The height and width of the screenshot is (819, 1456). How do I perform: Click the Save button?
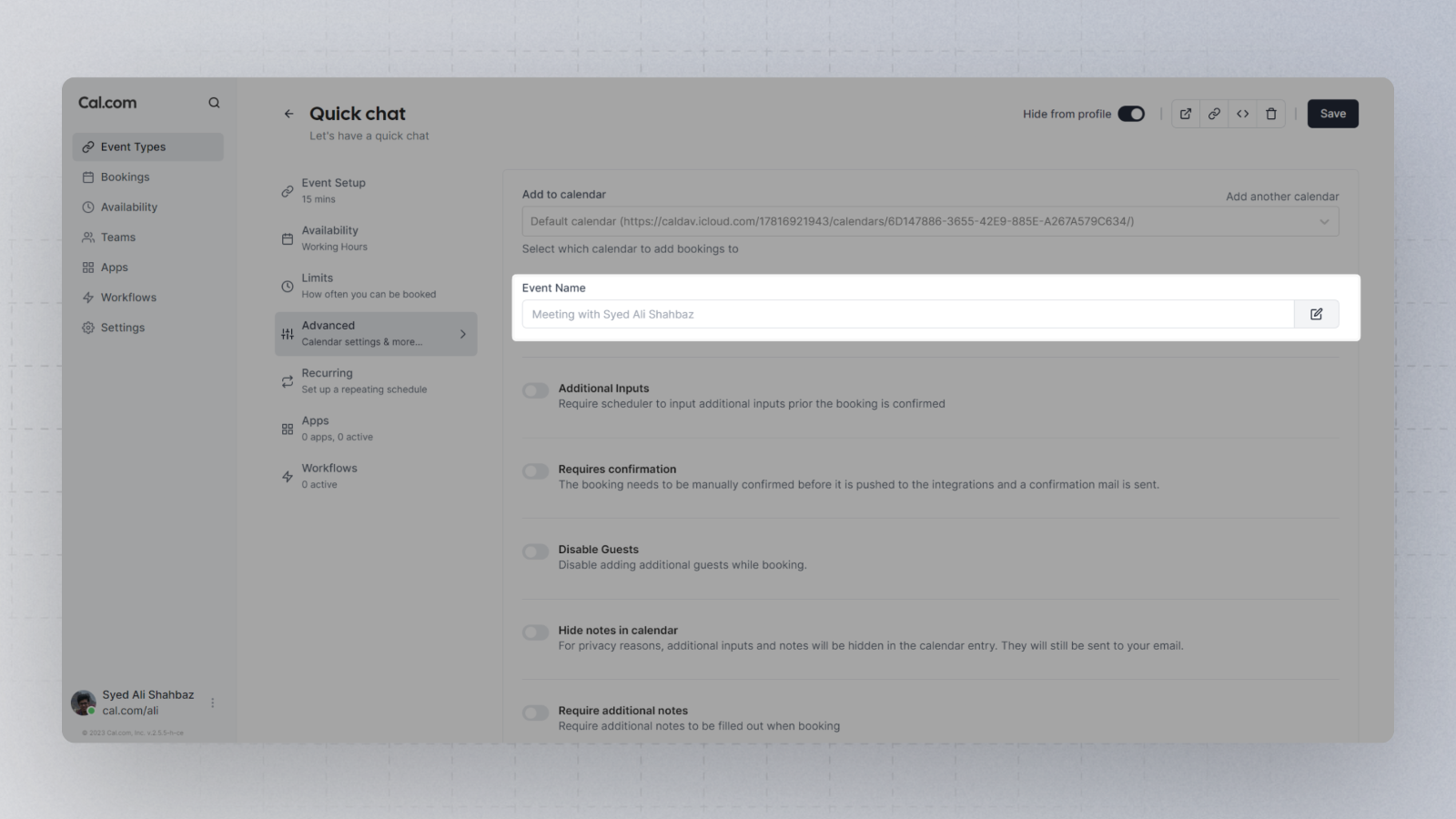[1332, 114]
